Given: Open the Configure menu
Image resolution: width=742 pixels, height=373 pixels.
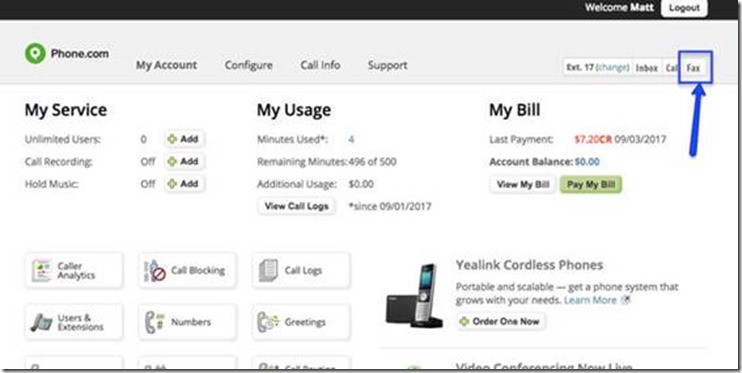Looking at the screenshot, I should pyautogui.click(x=248, y=65).
